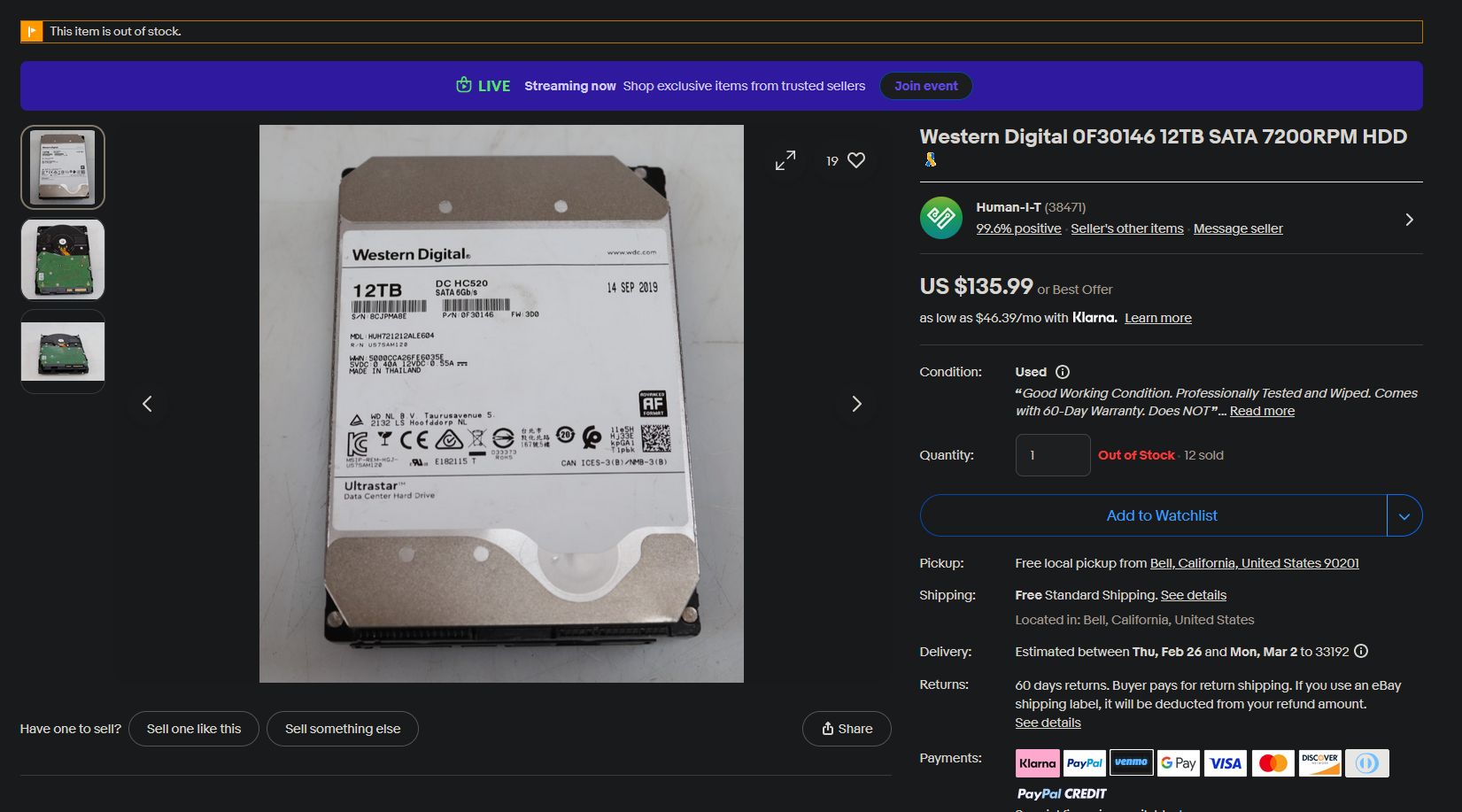Screen dimensions: 1462x812
Task: Click the Mastercard payment icon
Action: 1273,762
